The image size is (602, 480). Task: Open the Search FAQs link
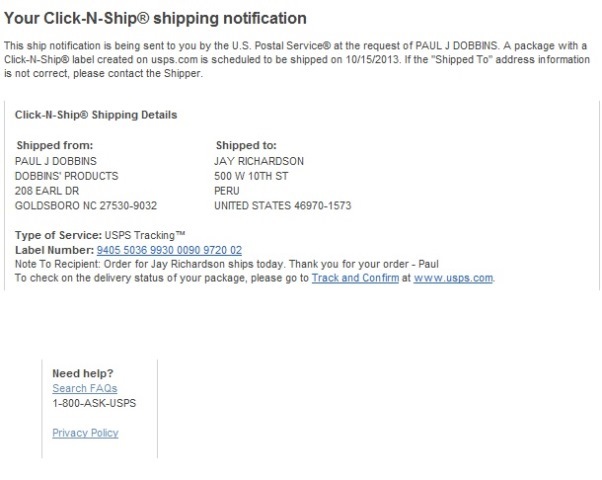pos(85,388)
